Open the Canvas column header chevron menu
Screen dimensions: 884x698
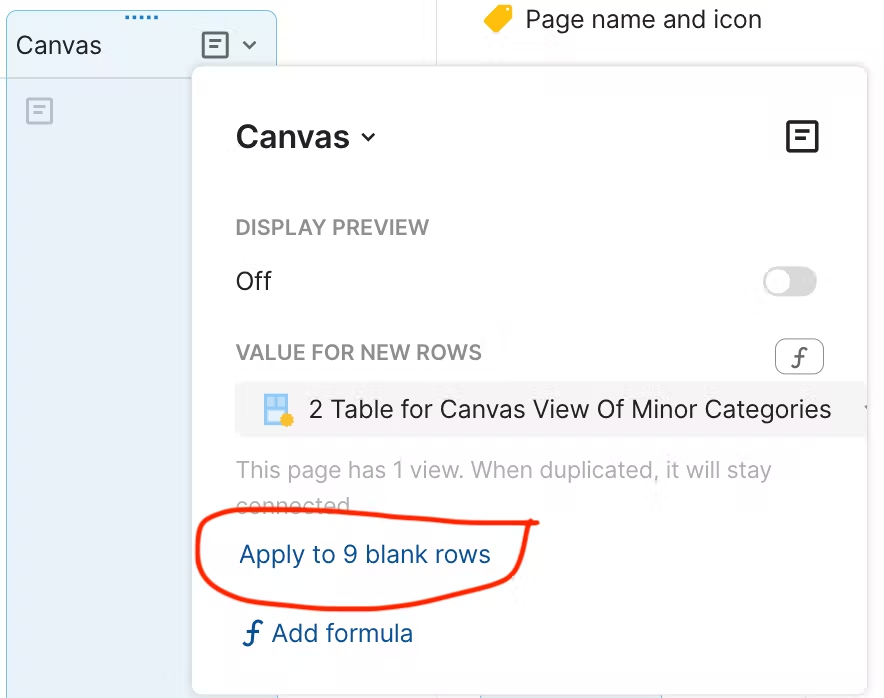250,45
